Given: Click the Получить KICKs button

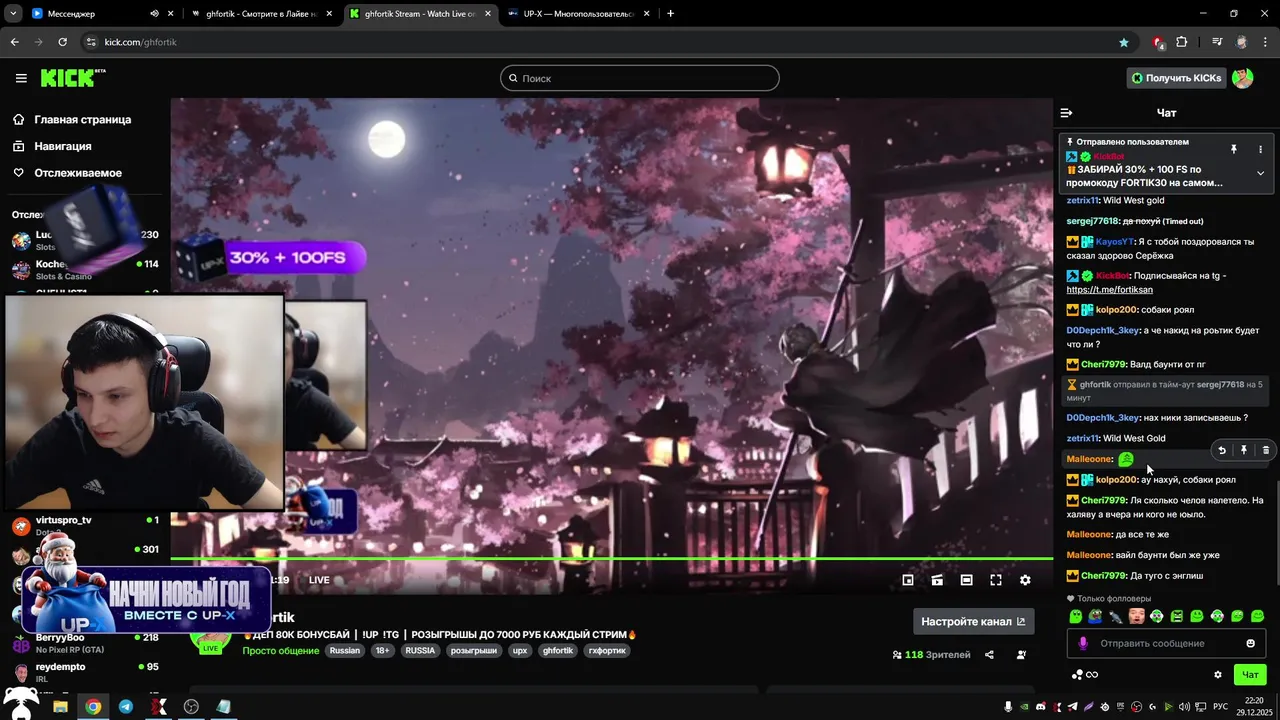Looking at the screenshot, I should (x=1176, y=78).
